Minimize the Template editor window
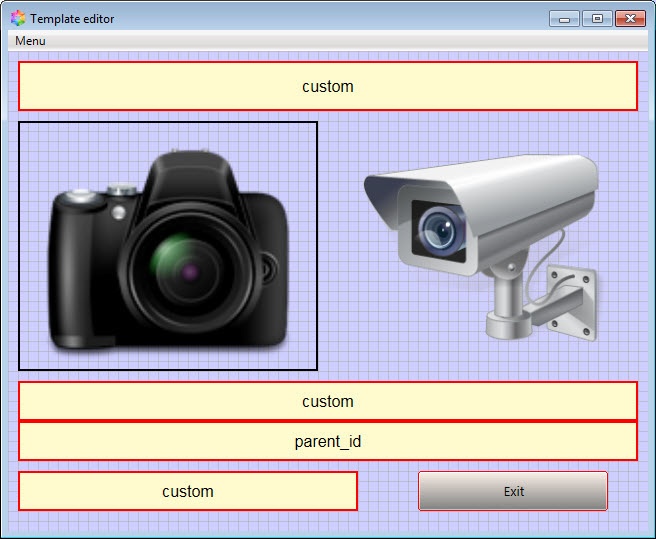This screenshot has height=539, width=656. [x=564, y=19]
